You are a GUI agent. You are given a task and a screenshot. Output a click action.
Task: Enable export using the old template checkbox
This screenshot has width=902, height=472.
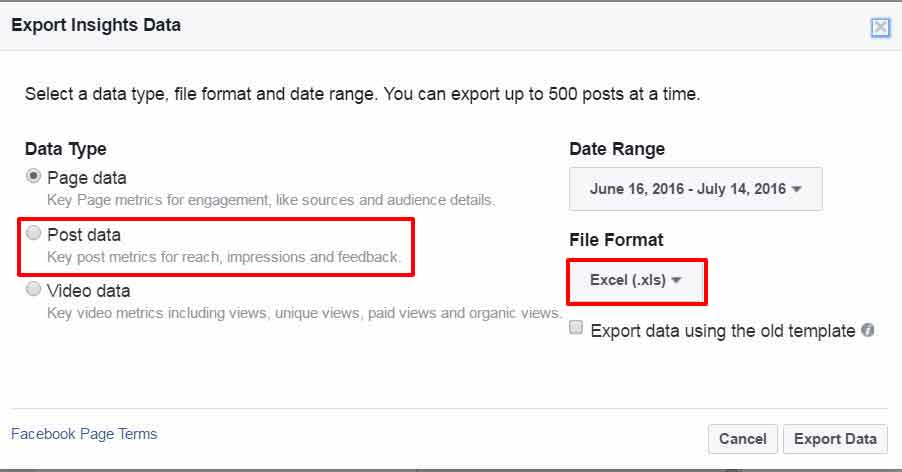(x=577, y=329)
